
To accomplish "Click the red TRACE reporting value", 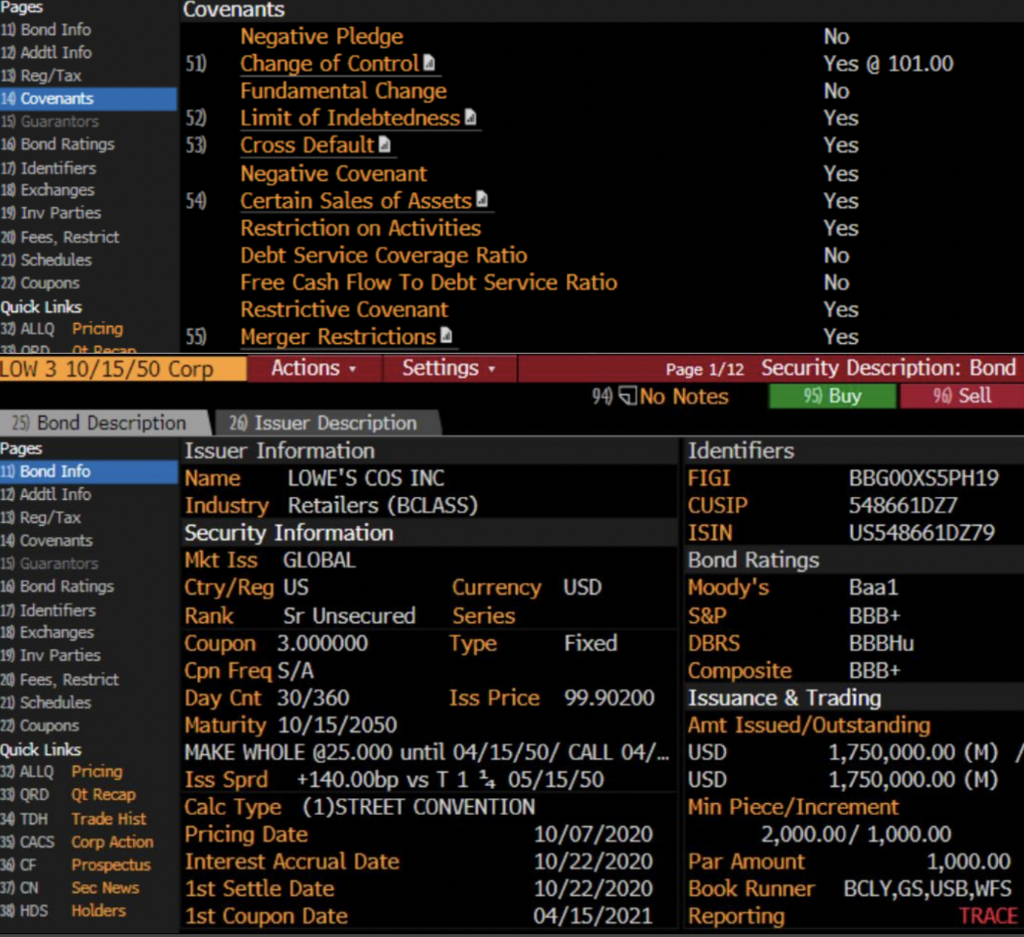I will 988,916.
